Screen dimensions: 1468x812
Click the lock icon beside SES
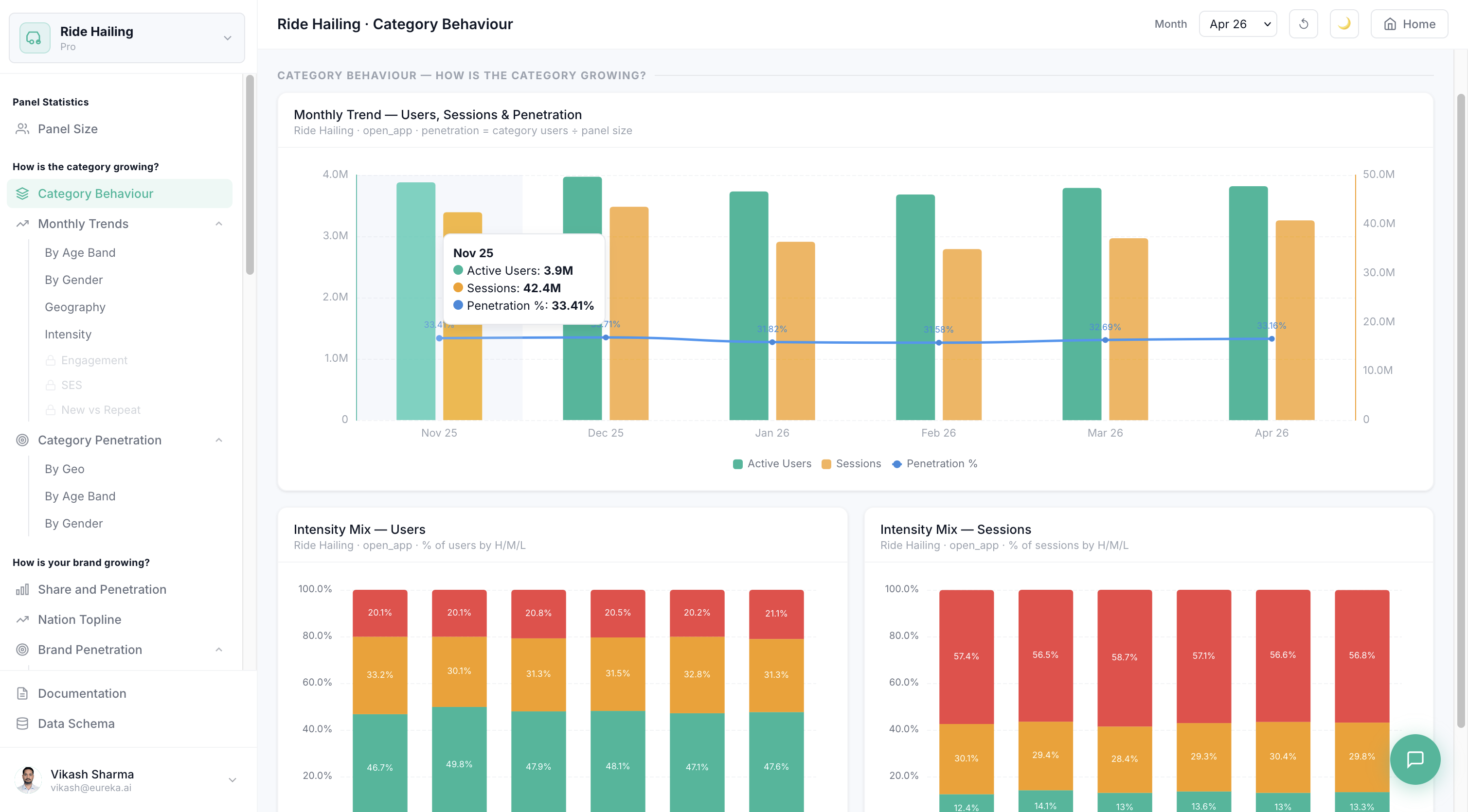[x=50, y=385]
